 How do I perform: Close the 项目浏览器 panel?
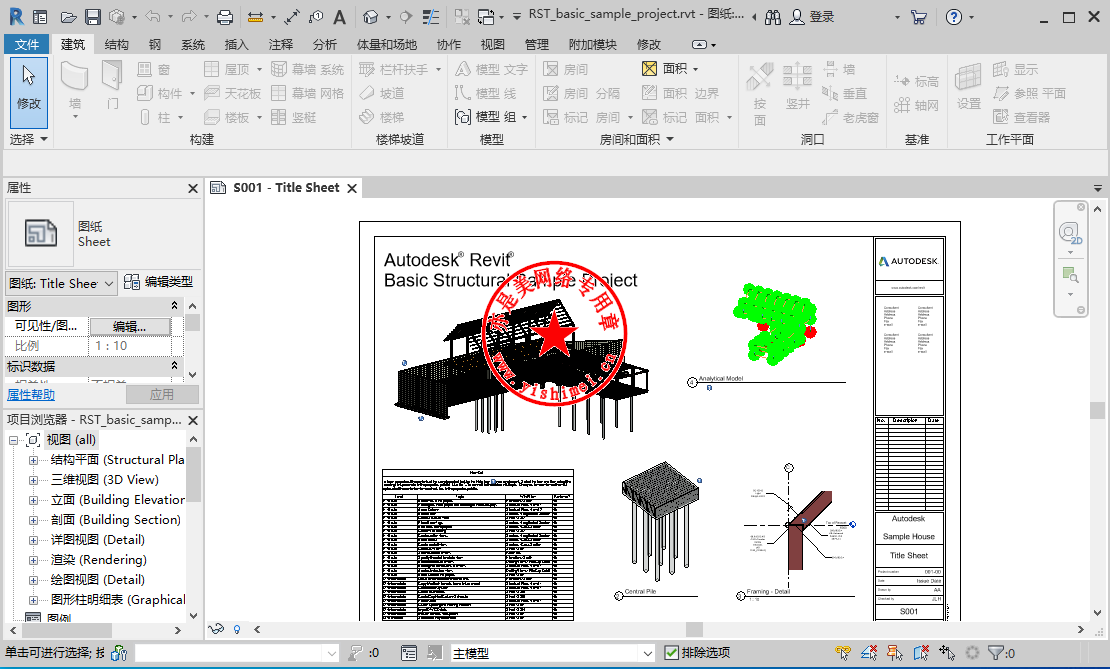click(x=193, y=421)
